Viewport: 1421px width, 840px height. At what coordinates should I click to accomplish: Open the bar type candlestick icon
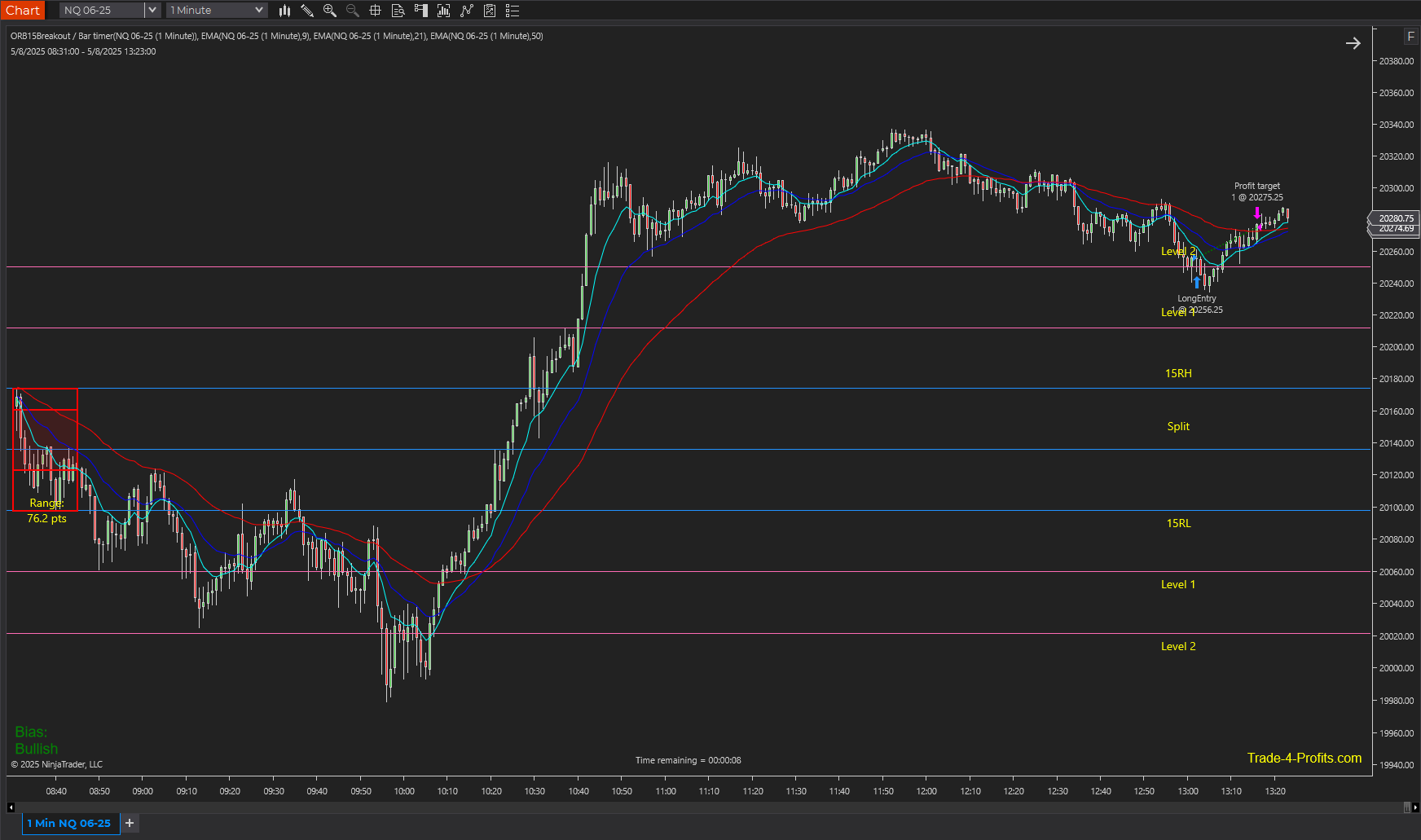[x=284, y=11]
